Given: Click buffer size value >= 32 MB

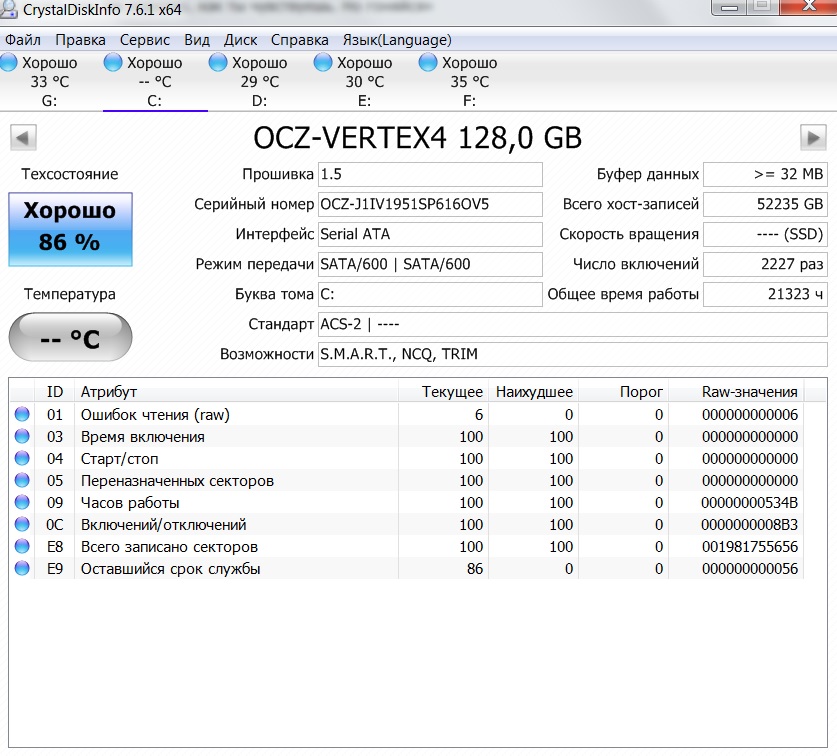Looking at the screenshot, I should (x=765, y=174).
